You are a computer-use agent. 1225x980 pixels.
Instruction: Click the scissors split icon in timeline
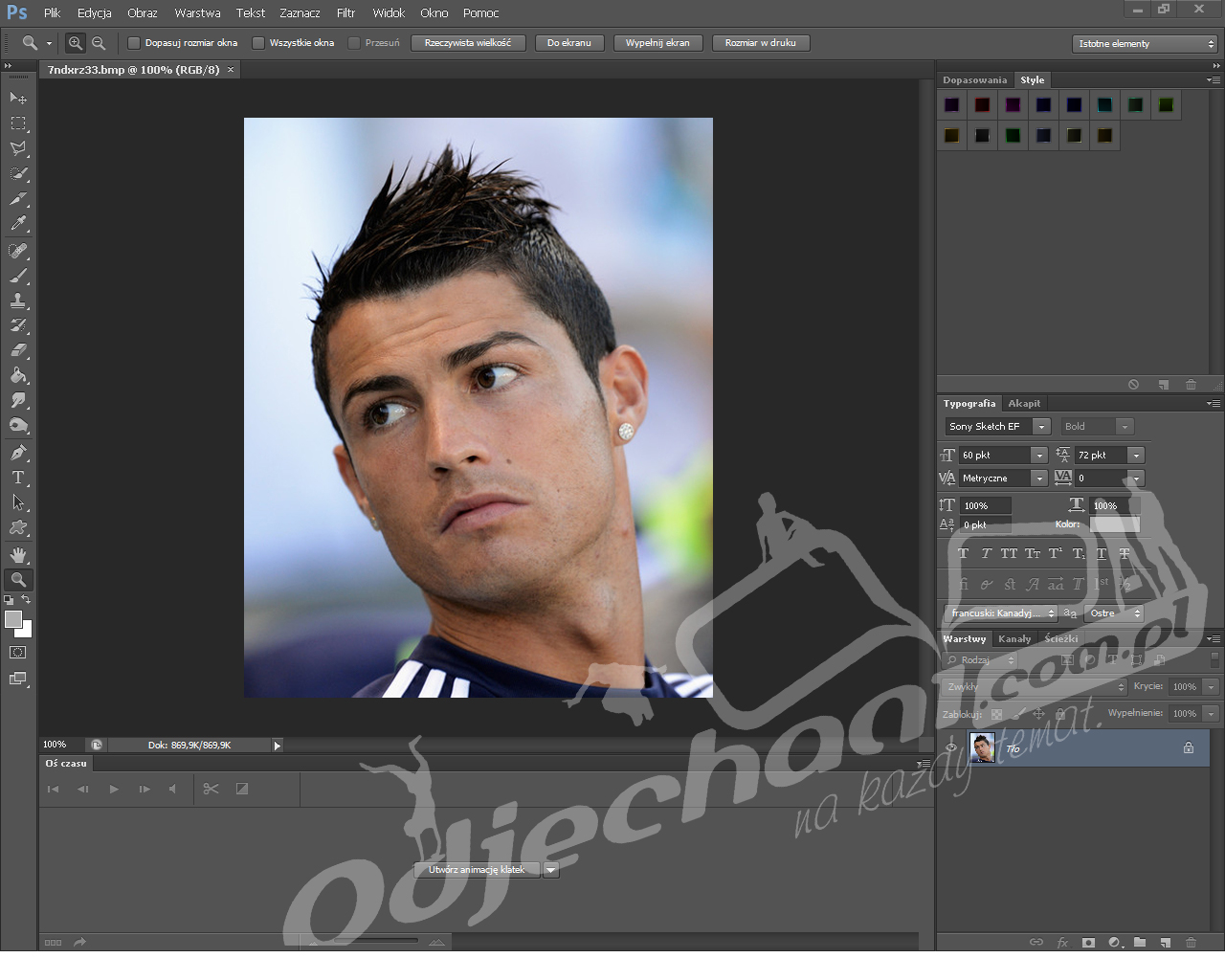pyautogui.click(x=212, y=789)
